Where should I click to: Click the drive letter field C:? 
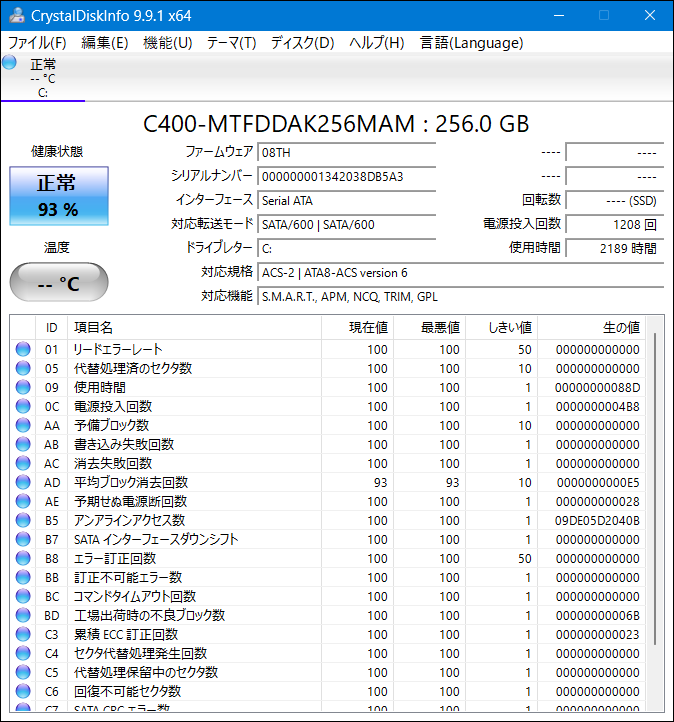347,248
